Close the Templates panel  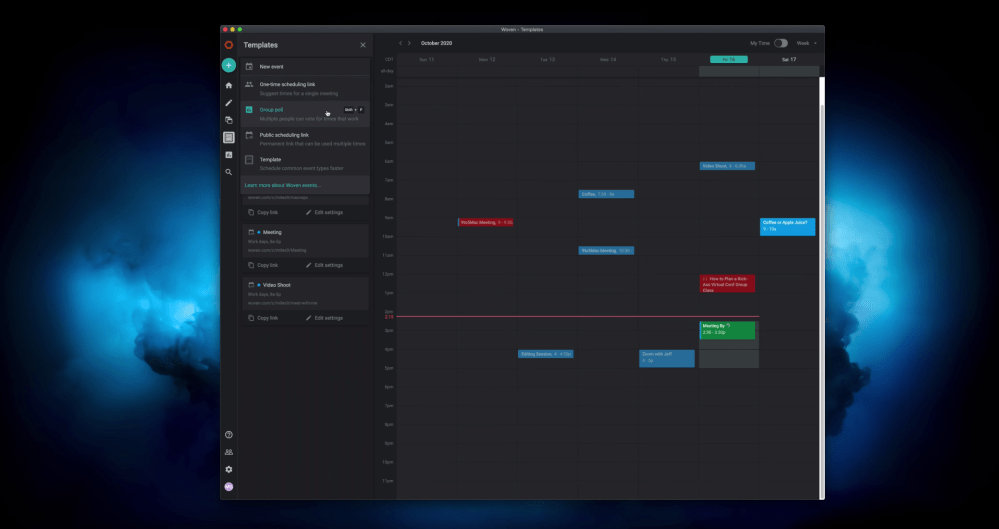tap(363, 45)
